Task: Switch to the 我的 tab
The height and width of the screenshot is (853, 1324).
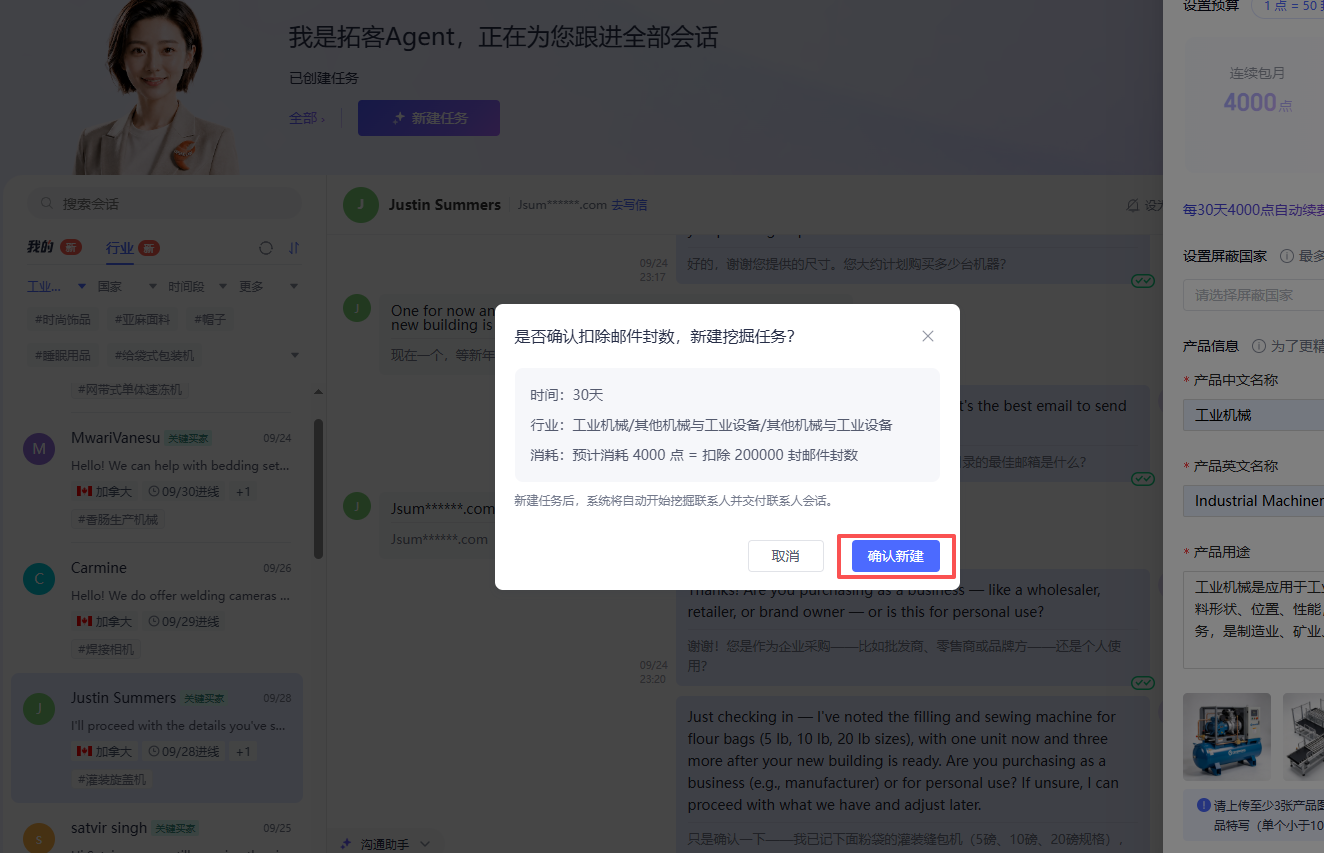Action: 40,247
